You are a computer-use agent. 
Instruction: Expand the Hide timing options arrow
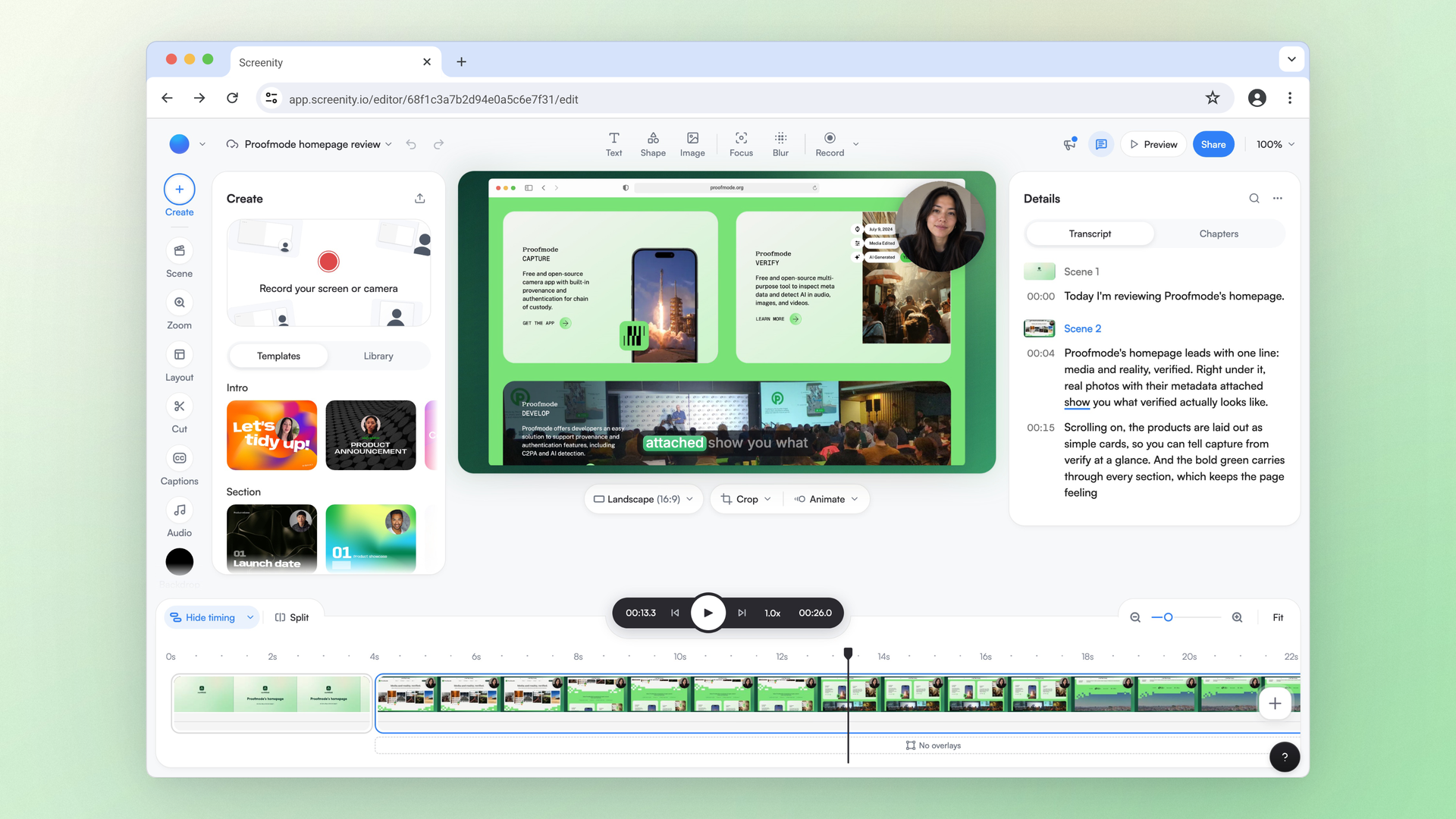tap(250, 617)
